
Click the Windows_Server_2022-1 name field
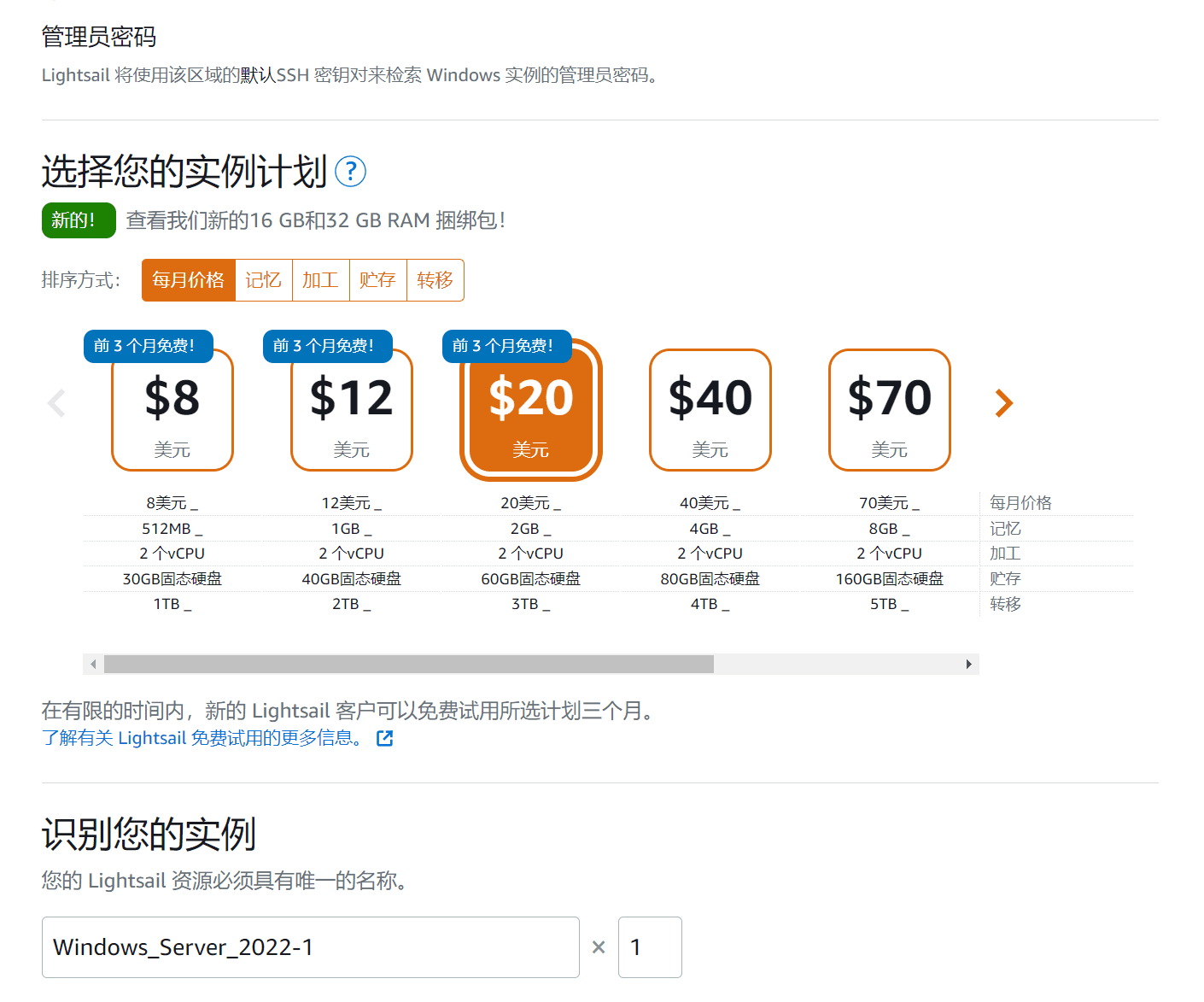(310, 946)
